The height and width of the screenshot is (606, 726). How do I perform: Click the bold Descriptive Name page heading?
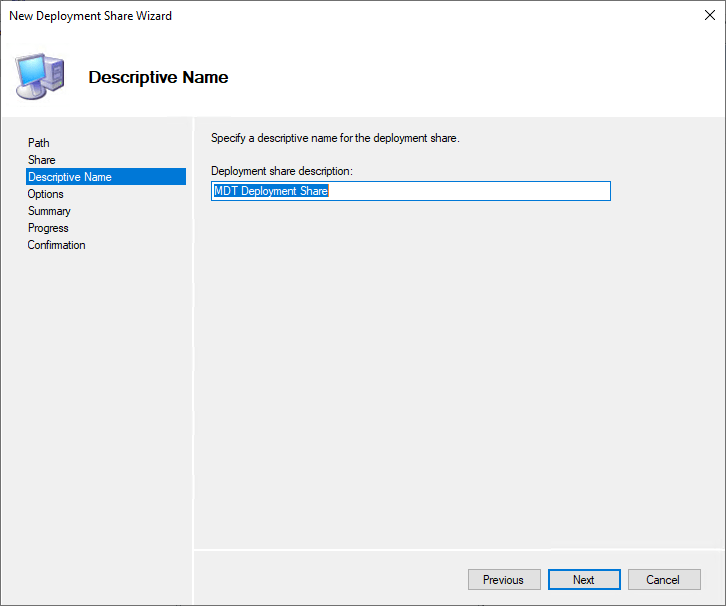158,77
